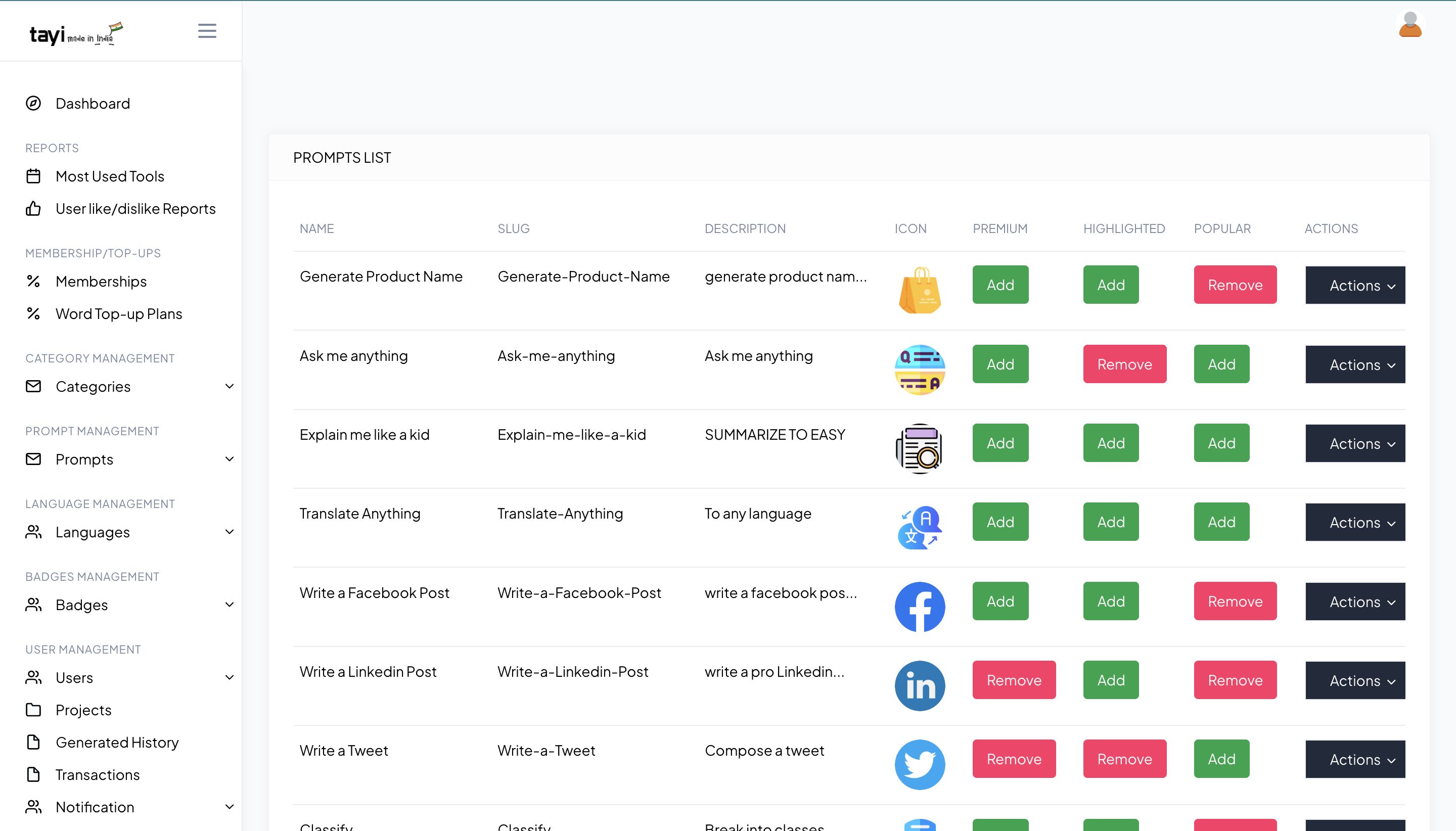Expand the Languages sidebar chevron
Image resolution: width=1456 pixels, height=831 pixels.
click(x=230, y=532)
